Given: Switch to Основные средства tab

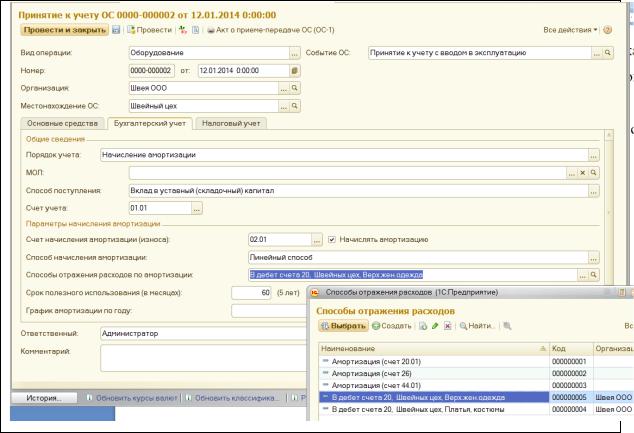Looking at the screenshot, I should (62, 124).
